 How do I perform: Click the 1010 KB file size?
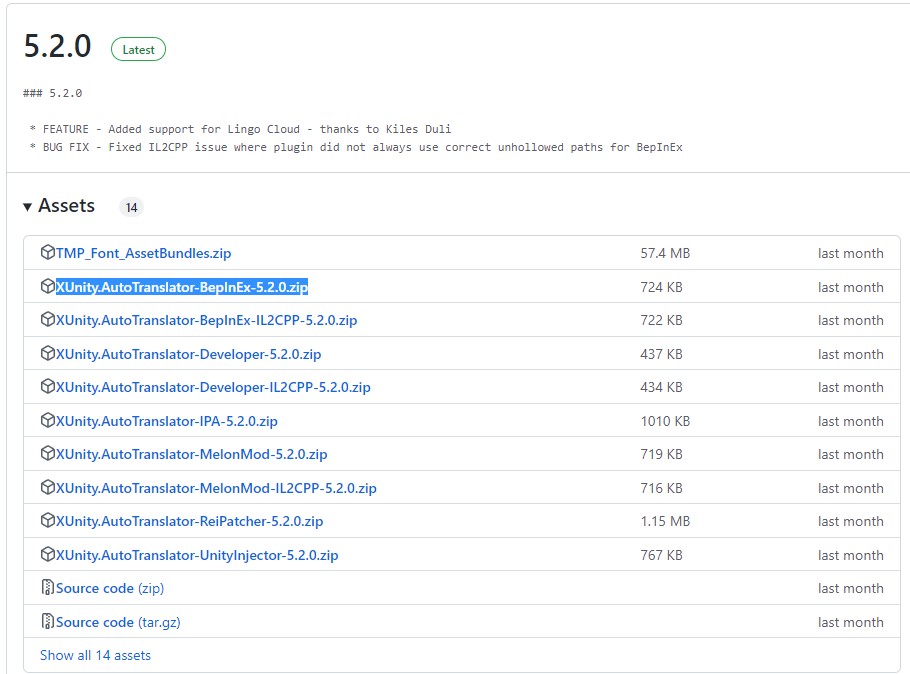(665, 421)
